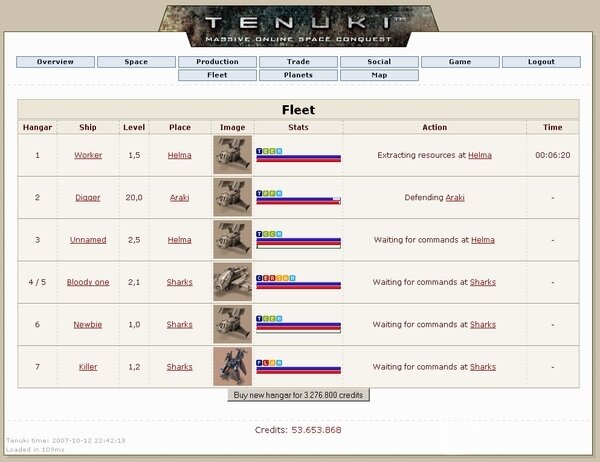Open the Worker ship image
Screen dimensions: 600x462
233,155
